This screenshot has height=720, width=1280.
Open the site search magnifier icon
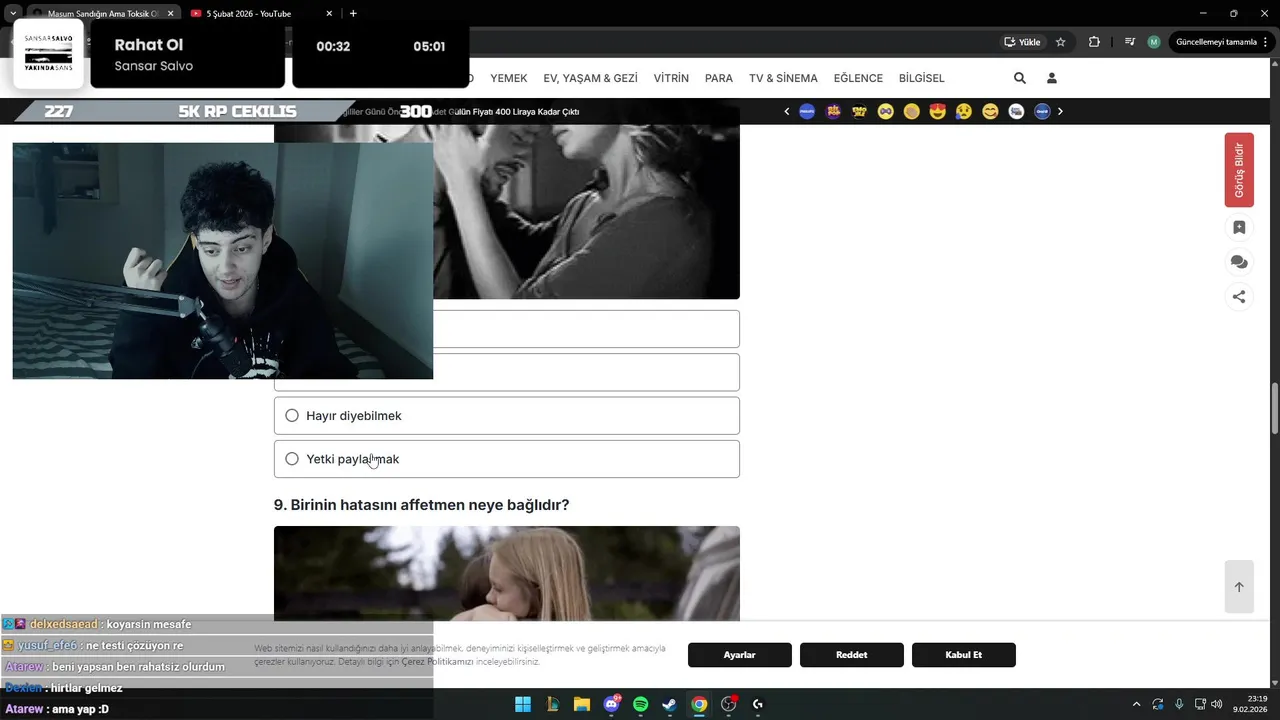click(1019, 78)
